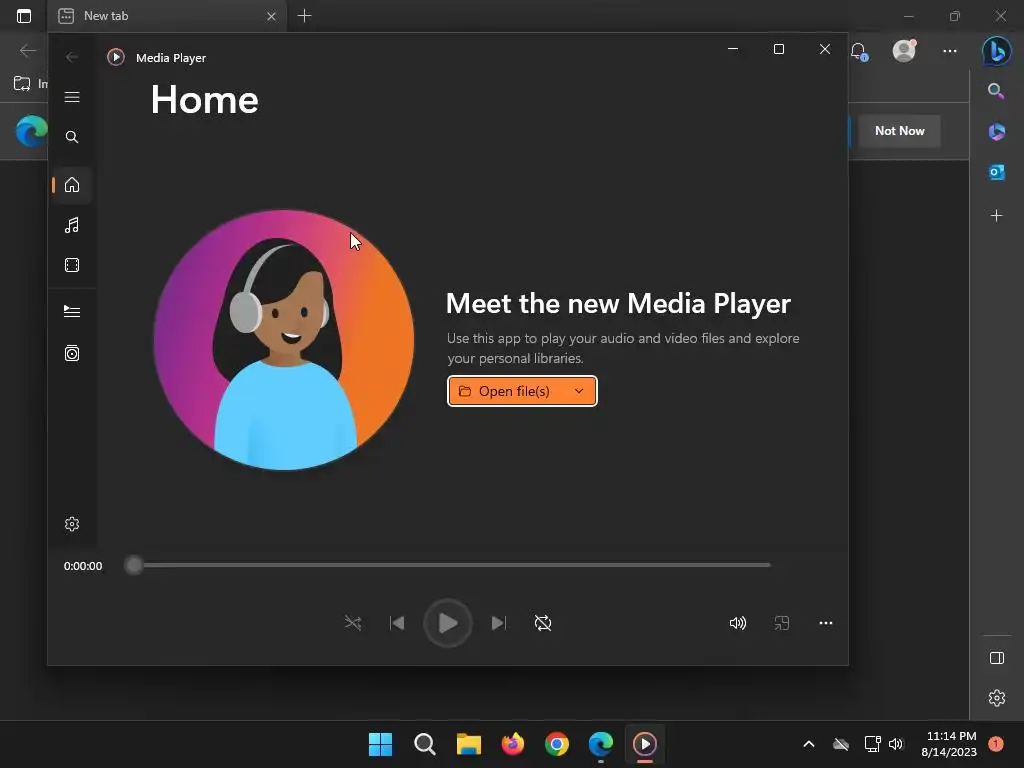Launch Google Chrome from the taskbar
This screenshot has width=1024, height=768.
point(556,744)
